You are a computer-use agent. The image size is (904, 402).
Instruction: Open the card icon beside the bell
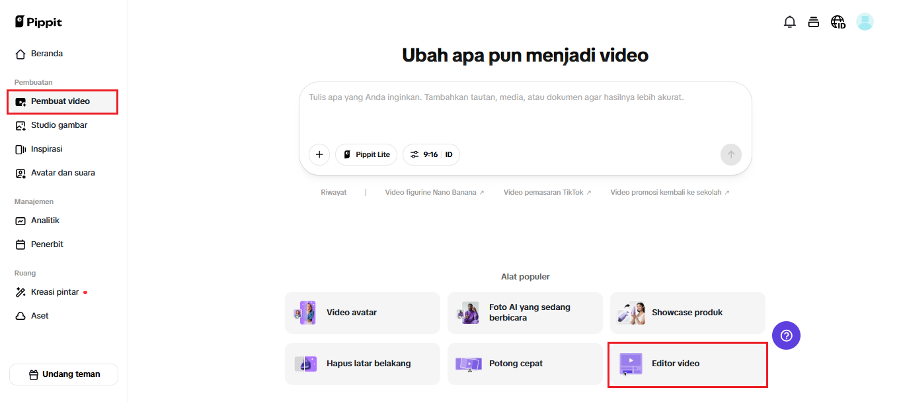pyautogui.click(x=814, y=22)
